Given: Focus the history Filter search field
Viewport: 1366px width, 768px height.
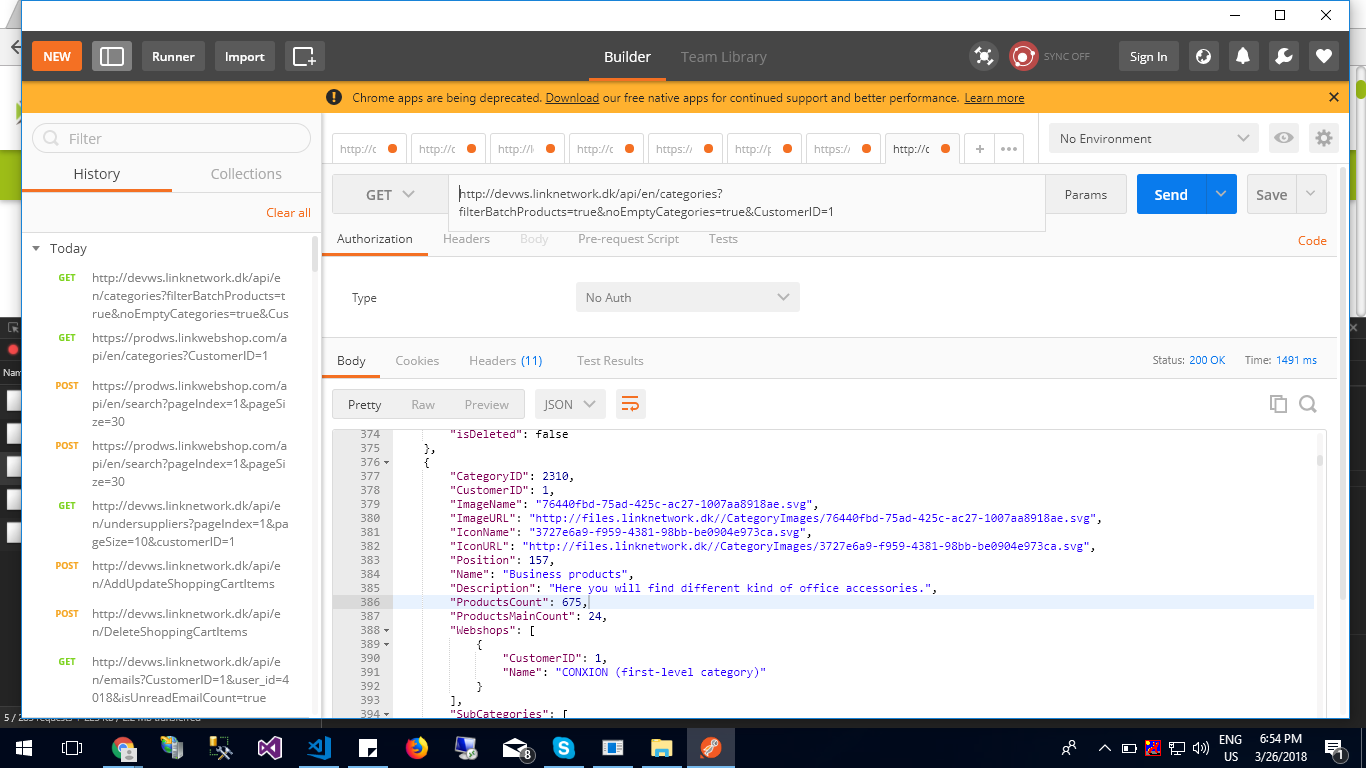Looking at the screenshot, I should [171, 138].
